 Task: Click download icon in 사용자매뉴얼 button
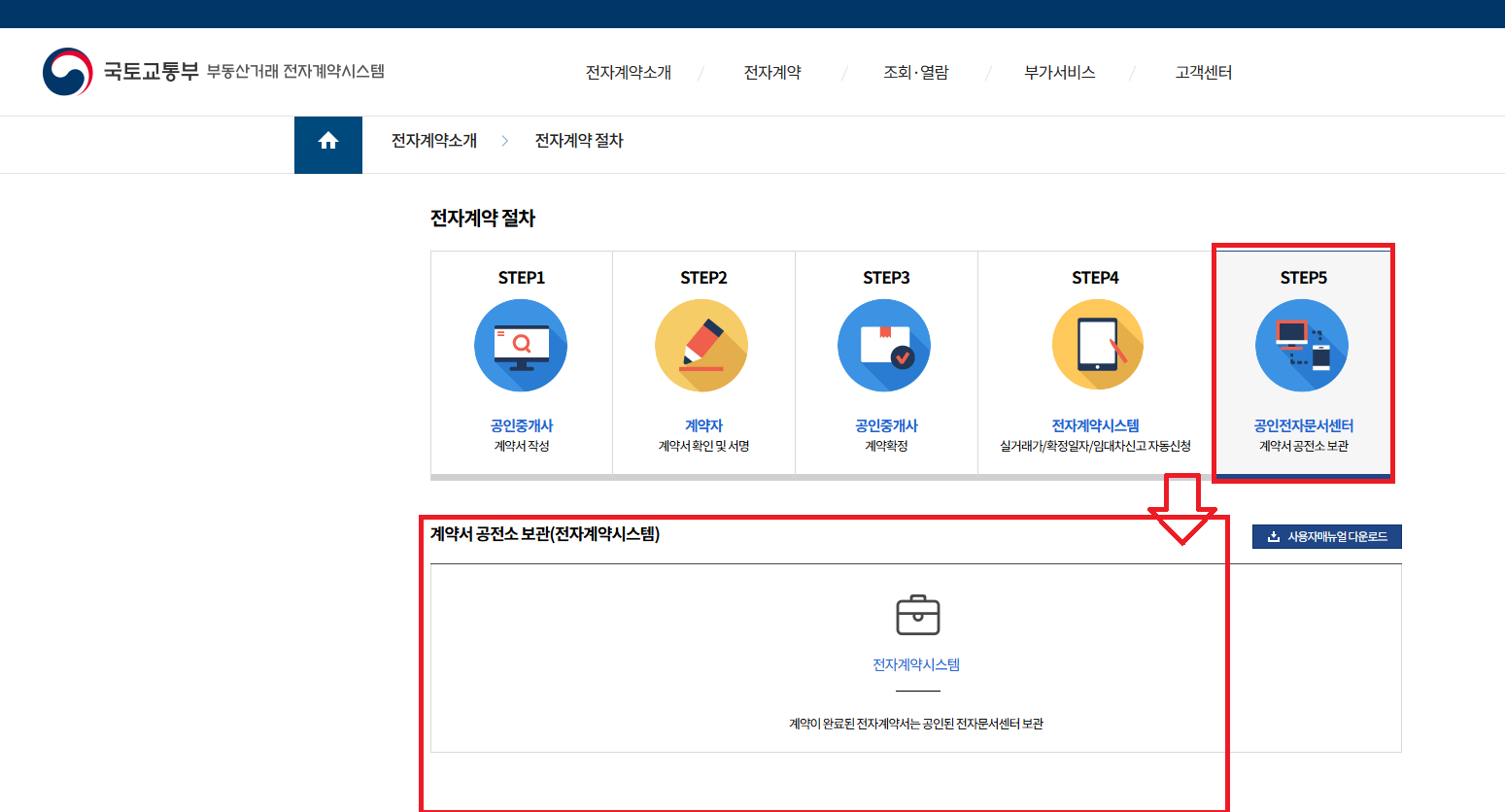[x=1274, y=536]
